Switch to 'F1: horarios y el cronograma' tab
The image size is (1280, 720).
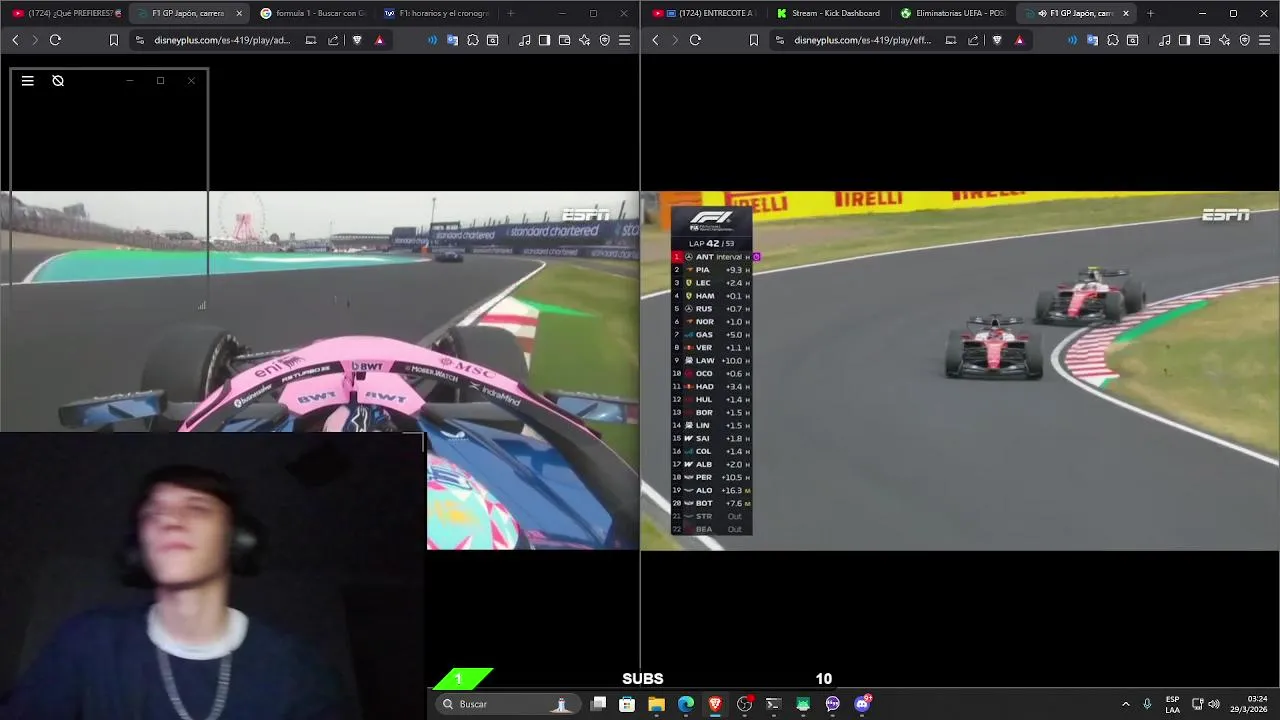(436, 13)
